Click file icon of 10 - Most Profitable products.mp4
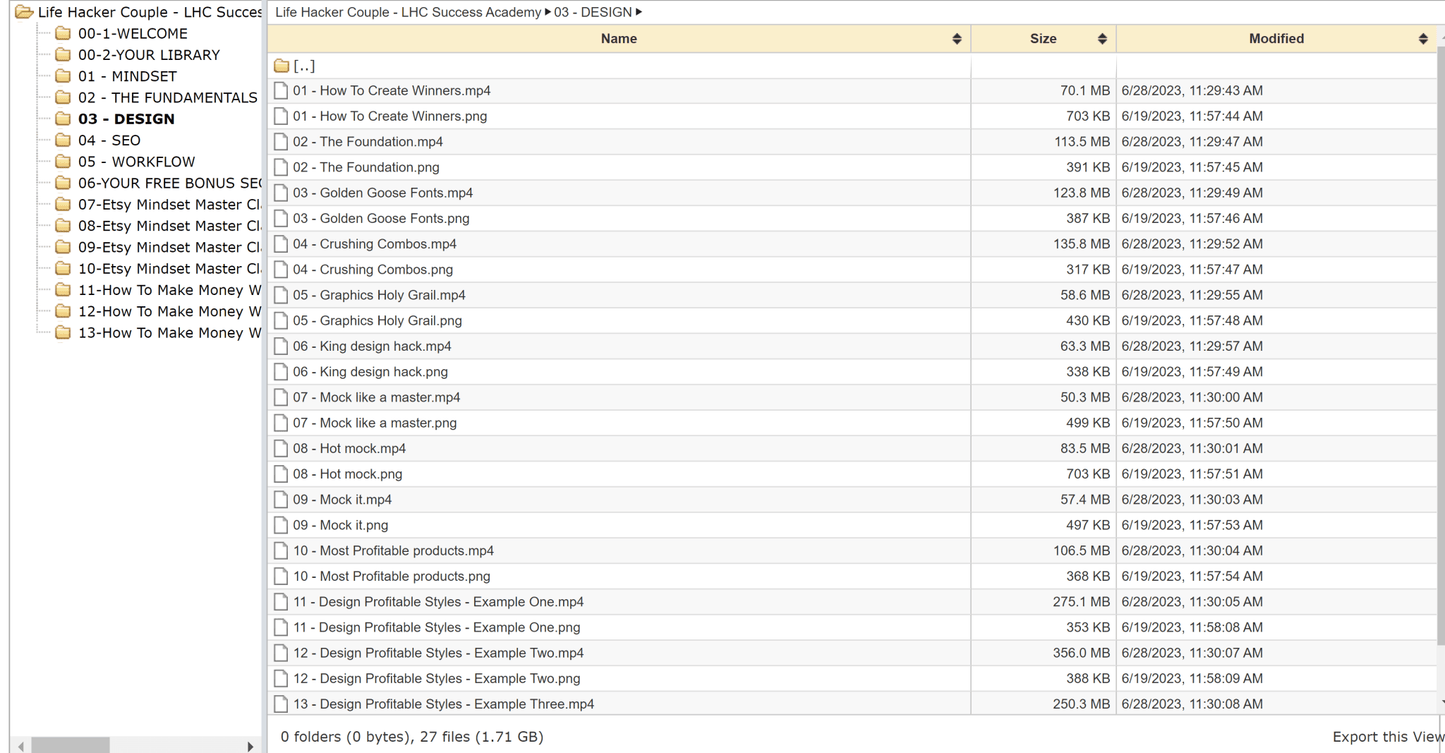This screenshot has width=1445, height=753. click(x=281, y=551)
